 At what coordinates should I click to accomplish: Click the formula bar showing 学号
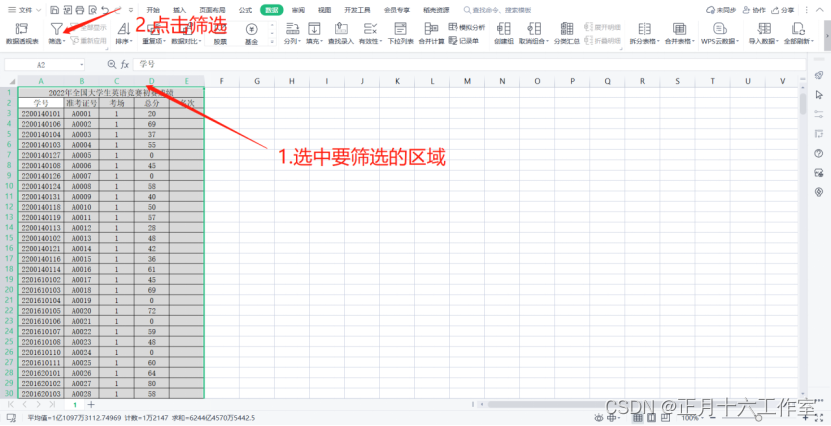tap(469, 64)
